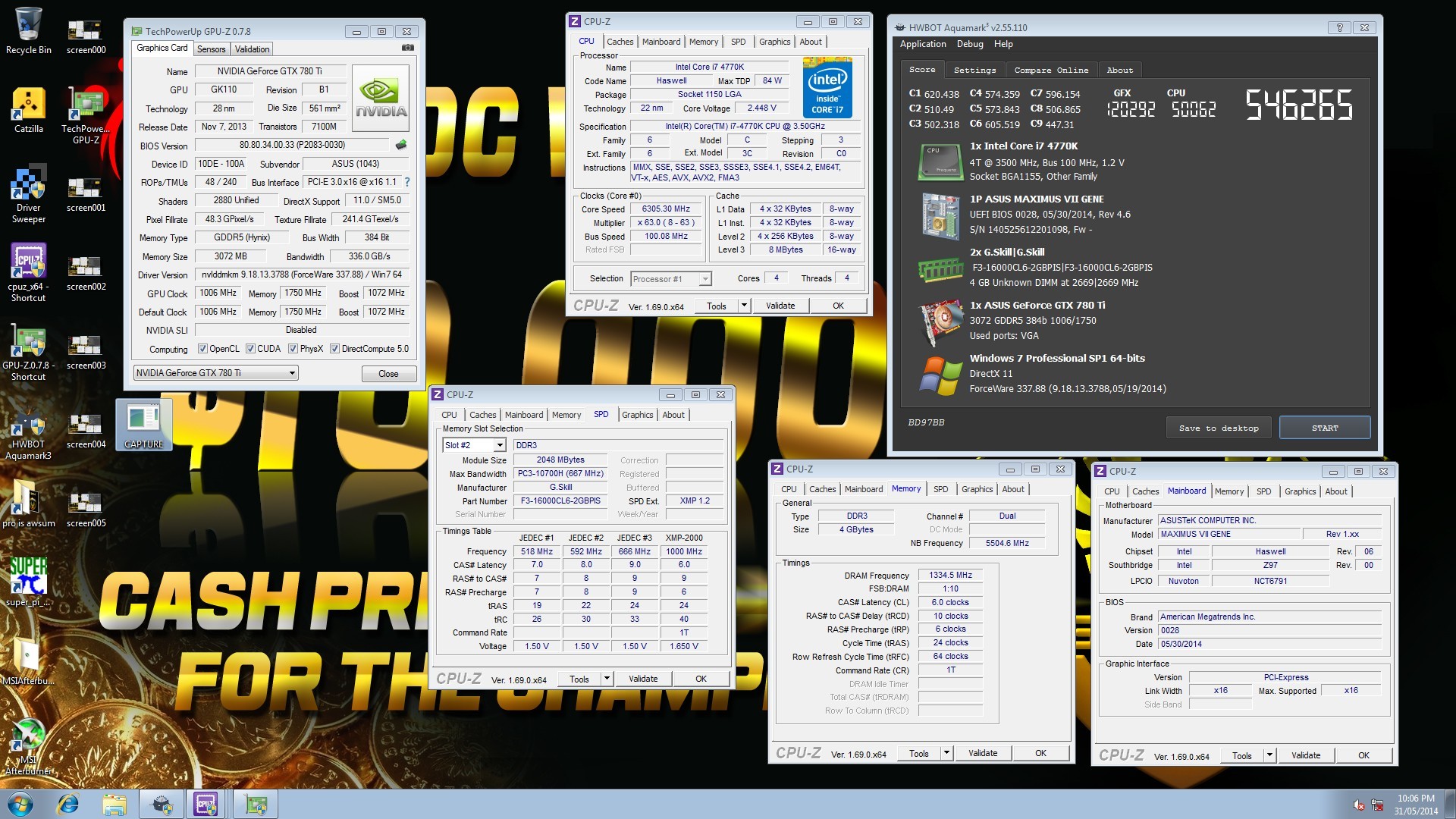Click the GPU-Z taskbar icon
Screen dimensions: 1456x819
[x=255, y=804]
